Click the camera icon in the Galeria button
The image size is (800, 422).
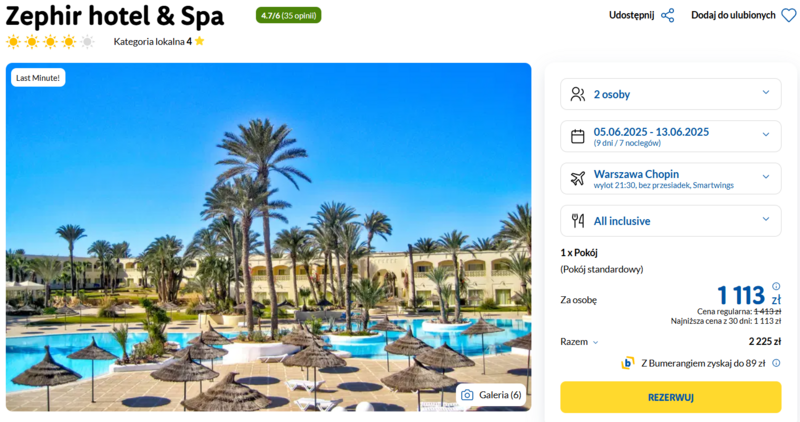pyautogui.click(x=467, y=395)
